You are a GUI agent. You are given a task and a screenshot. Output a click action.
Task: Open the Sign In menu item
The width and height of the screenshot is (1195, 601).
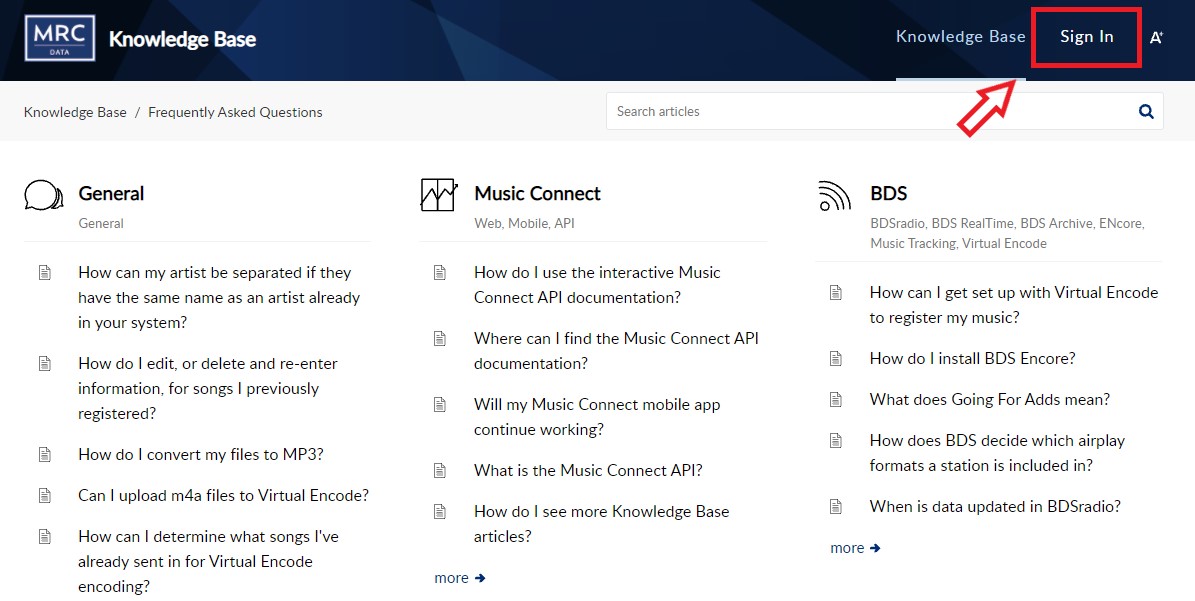[1086, 37]
